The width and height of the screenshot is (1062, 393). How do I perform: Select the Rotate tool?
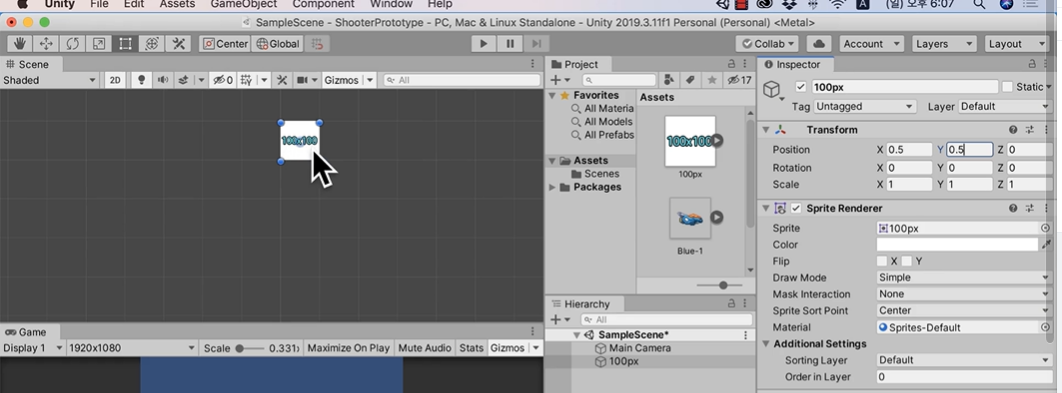click(72, 44)
